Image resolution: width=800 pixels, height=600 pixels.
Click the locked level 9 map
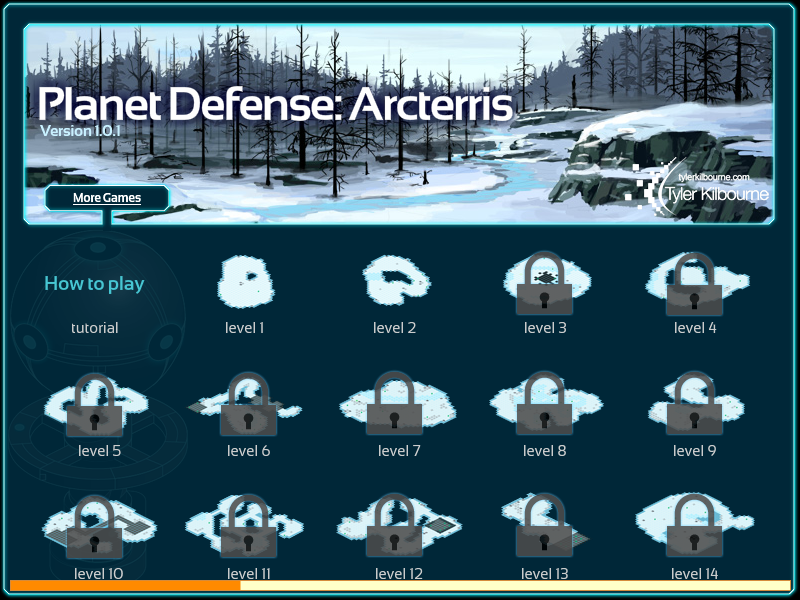click(694, 404)
